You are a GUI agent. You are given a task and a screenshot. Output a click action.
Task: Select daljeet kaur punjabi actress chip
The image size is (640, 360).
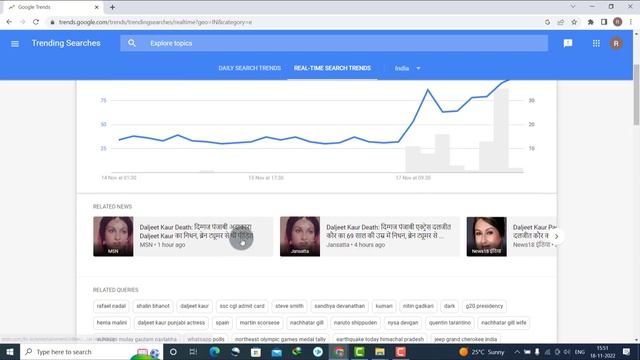[x=171, y=323]
